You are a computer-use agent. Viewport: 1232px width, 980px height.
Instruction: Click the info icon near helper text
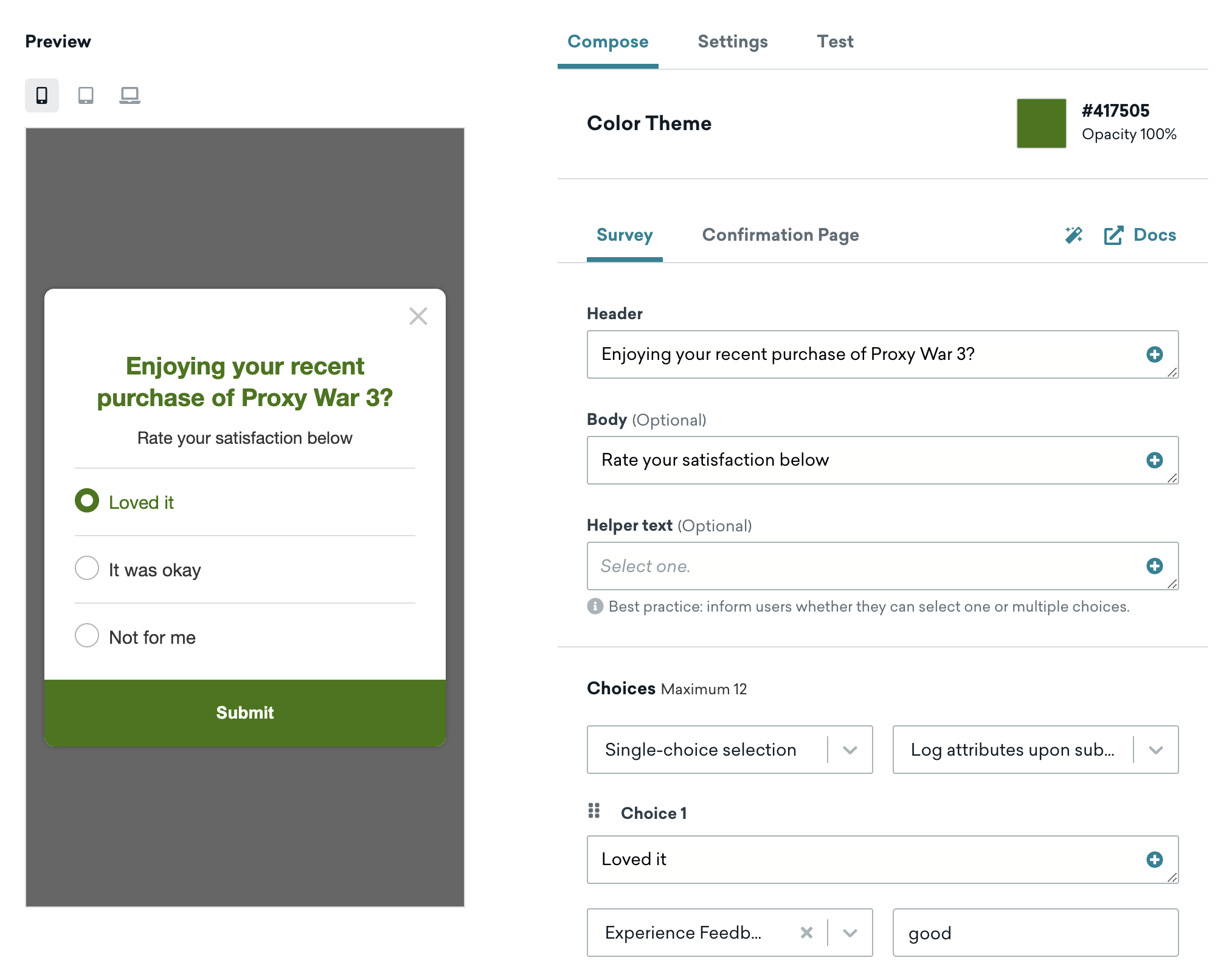(597, 606)
